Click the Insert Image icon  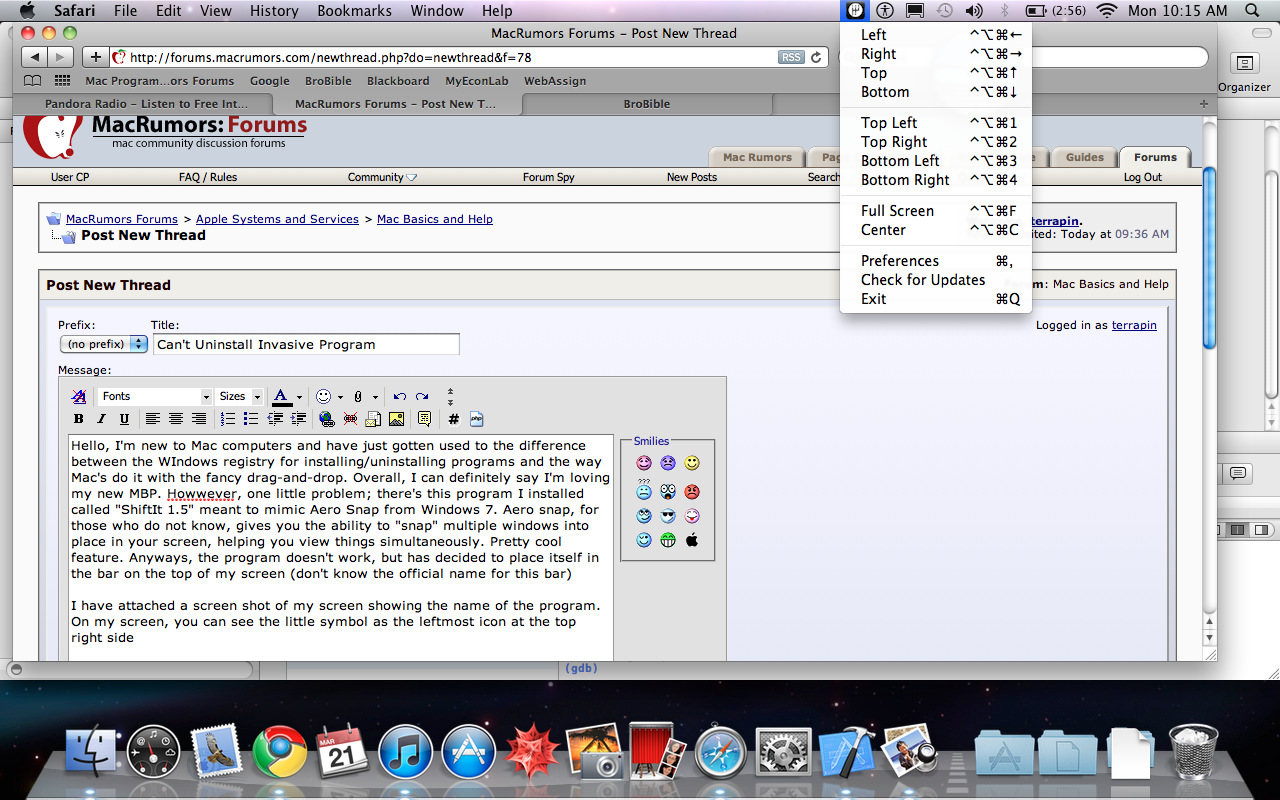click(x=396, y=419)
